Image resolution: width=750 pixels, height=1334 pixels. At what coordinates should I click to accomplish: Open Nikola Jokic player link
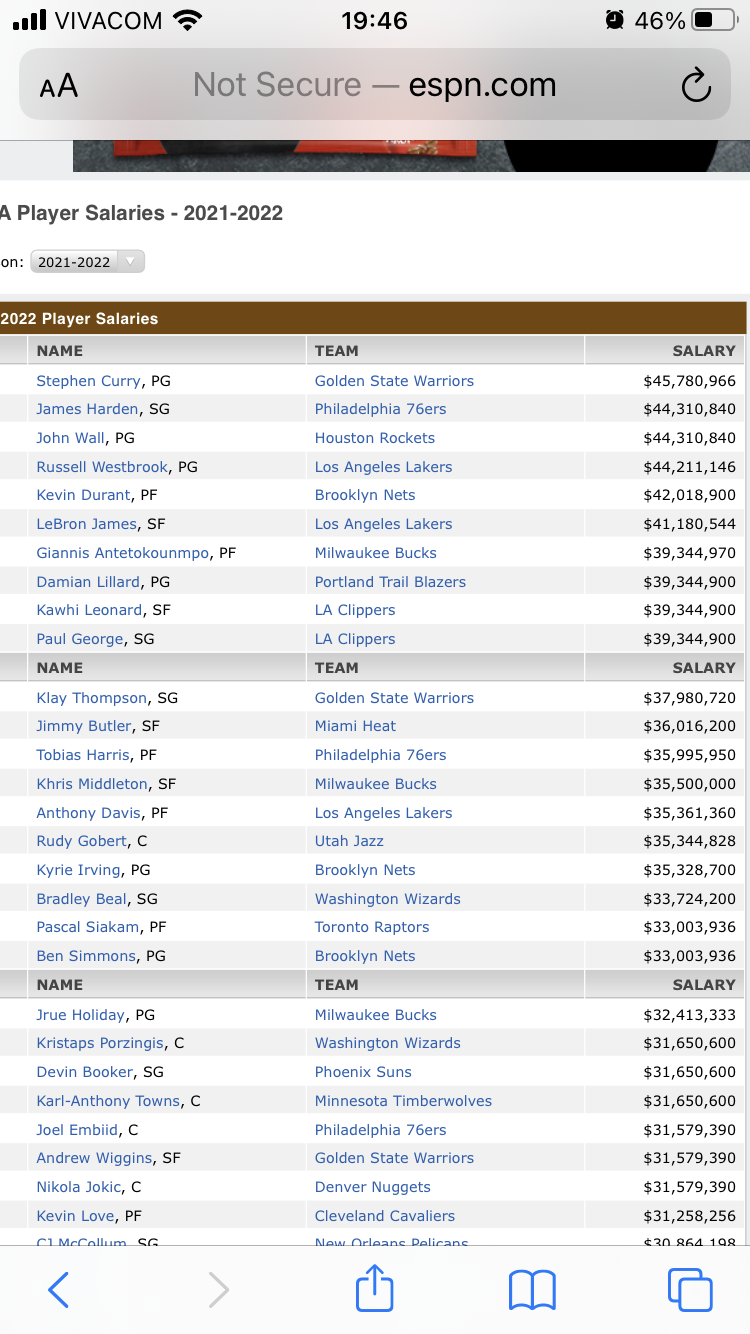(79, 1187)
